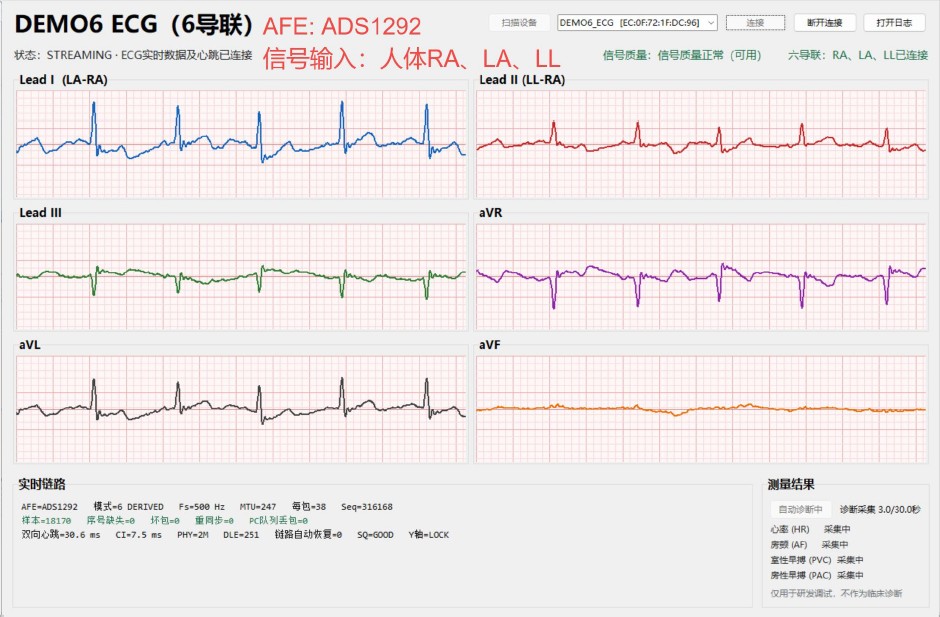
Task: Click the Lead I (LA-RA) waveform chart
Action: point(241,144)
